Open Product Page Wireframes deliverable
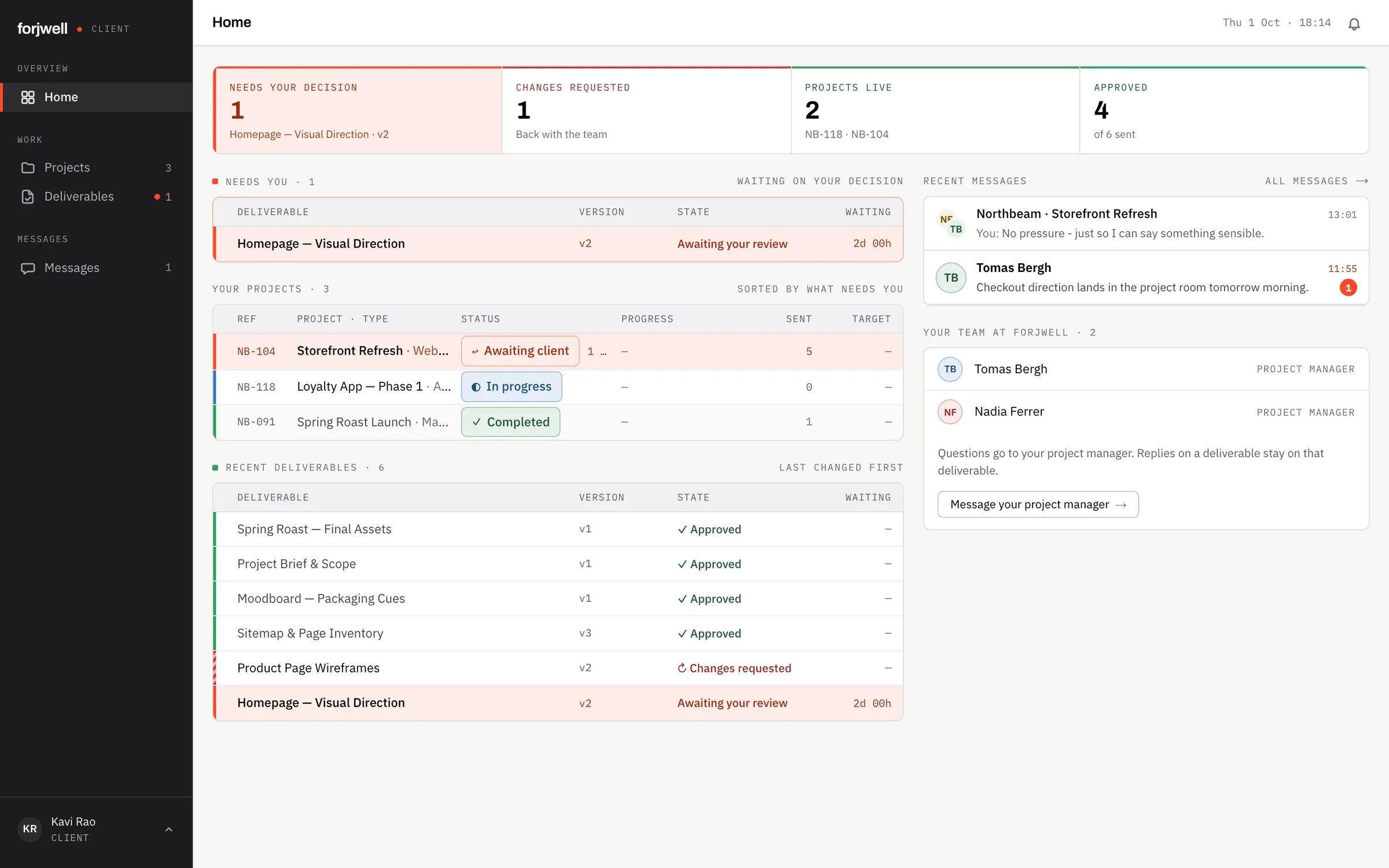Screen dimensions: 1389x868 click(x=558, y=668)
